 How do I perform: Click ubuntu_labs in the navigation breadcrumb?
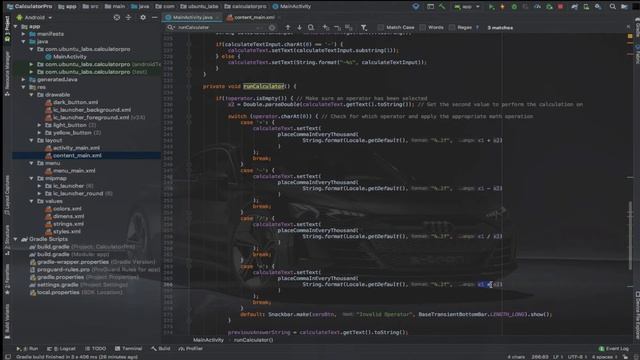pyautogui.click(x=199, y=7)
